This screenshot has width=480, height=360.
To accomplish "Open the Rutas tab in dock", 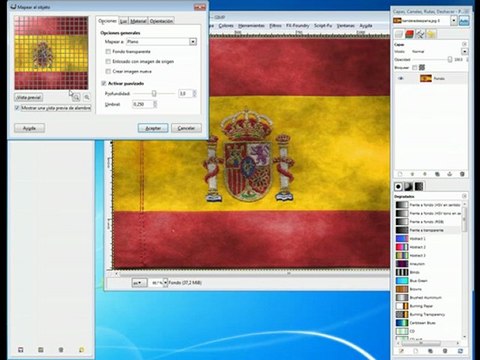I will [x=420, y=34].
